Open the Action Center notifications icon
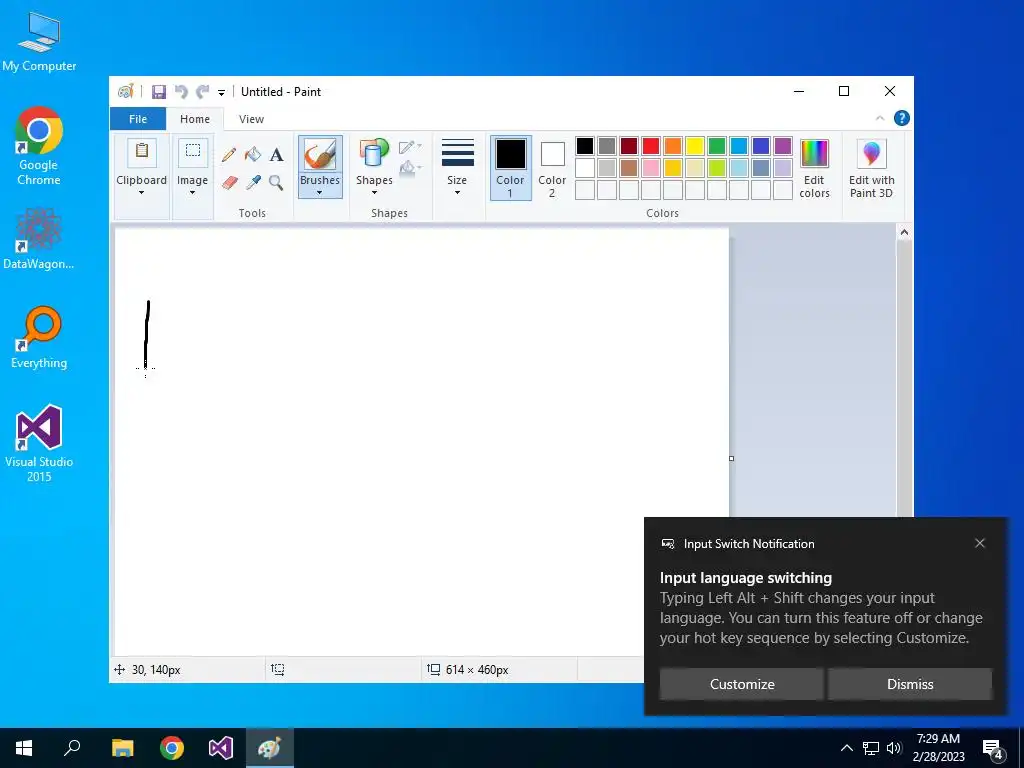The height and width of the screenshot is (768, 1024). [x=993, y=748]
